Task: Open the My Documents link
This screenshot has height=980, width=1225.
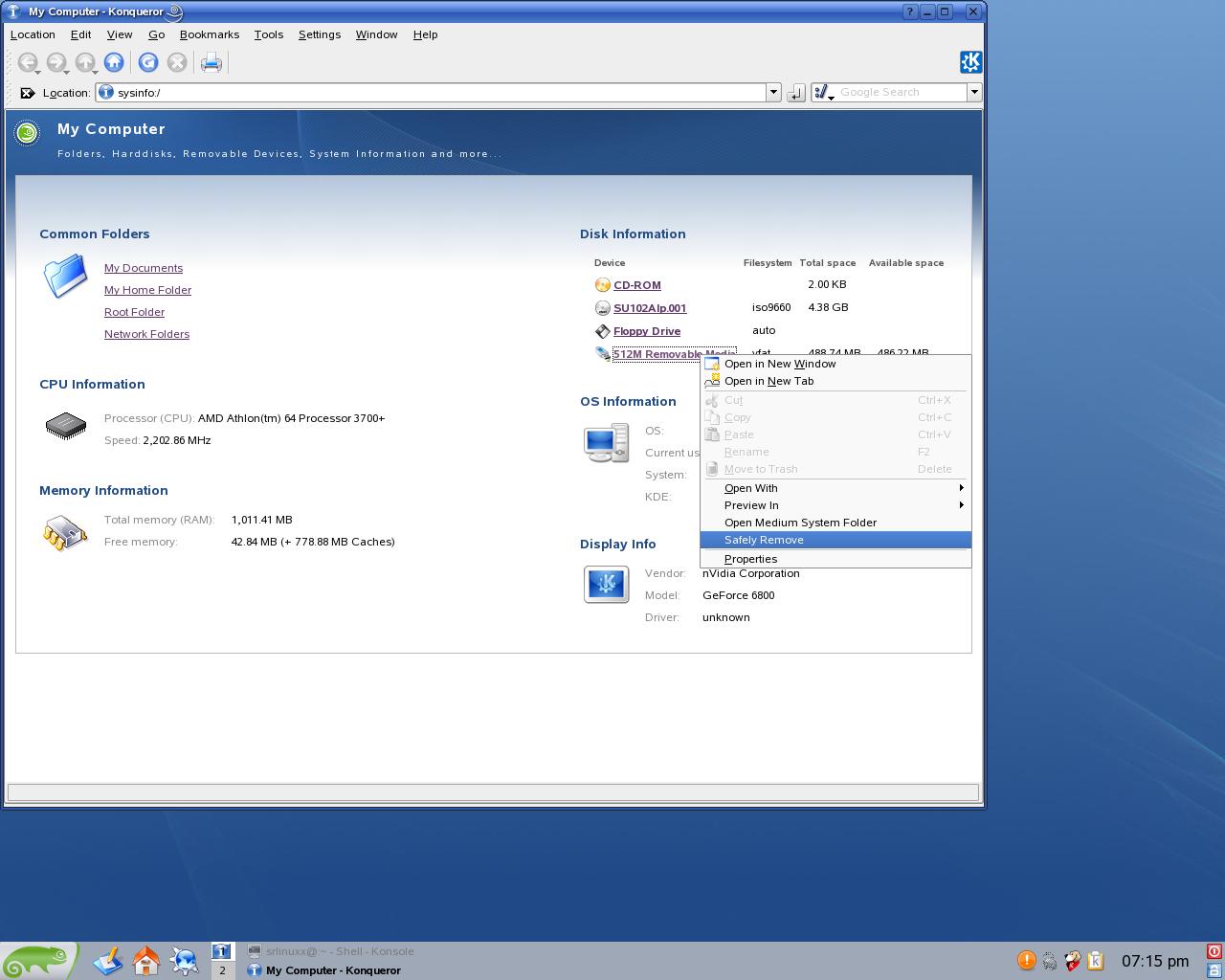Action: [x=144, y=268]
